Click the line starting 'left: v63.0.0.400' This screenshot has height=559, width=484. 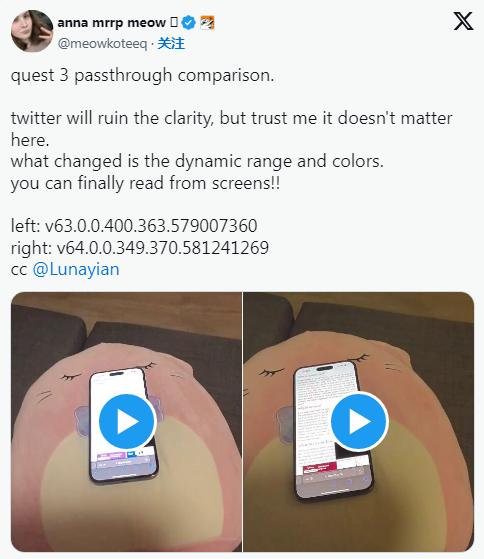(134, 226)
